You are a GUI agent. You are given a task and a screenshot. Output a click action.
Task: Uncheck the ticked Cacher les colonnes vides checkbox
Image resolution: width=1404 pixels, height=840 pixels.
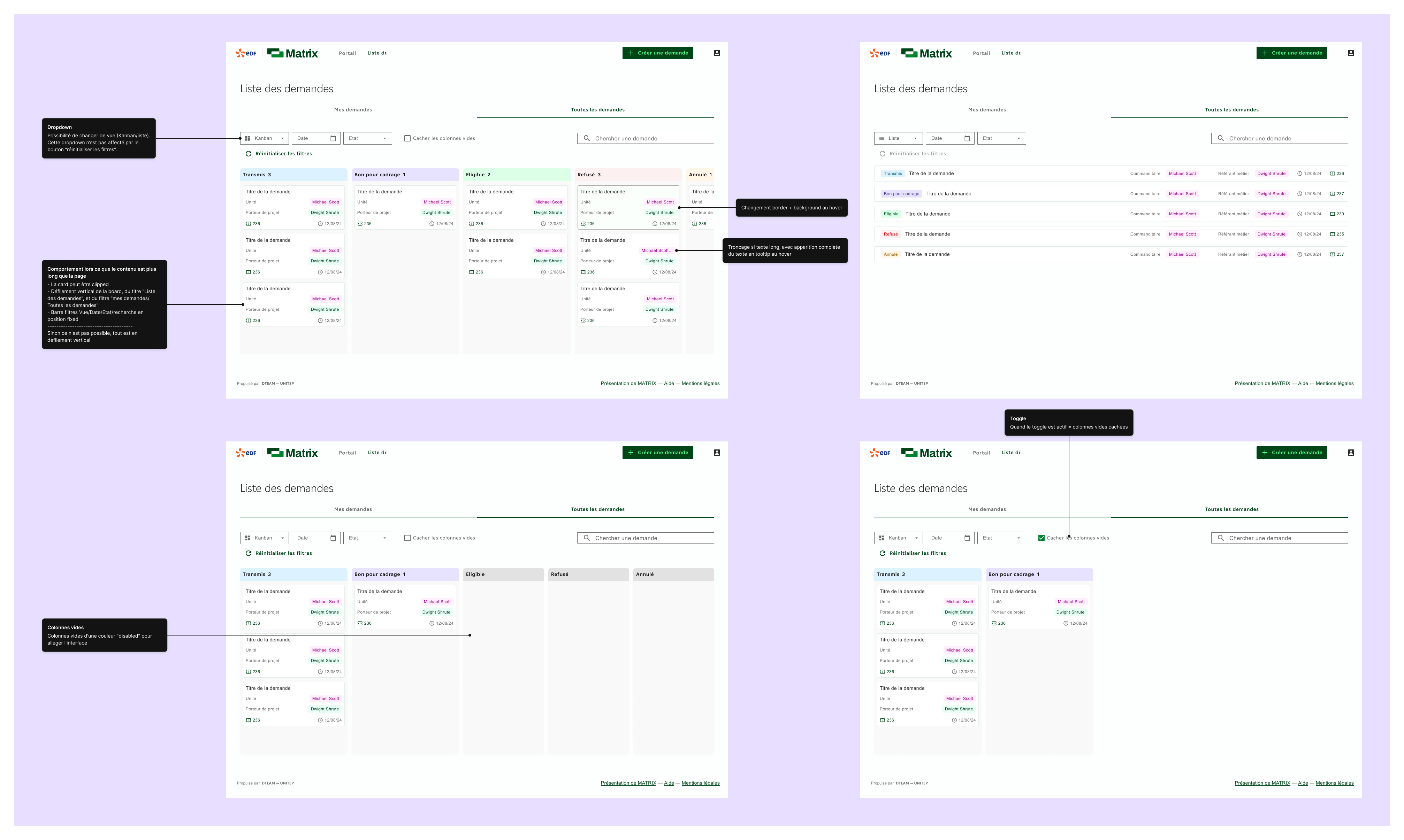click(1041, 538)
